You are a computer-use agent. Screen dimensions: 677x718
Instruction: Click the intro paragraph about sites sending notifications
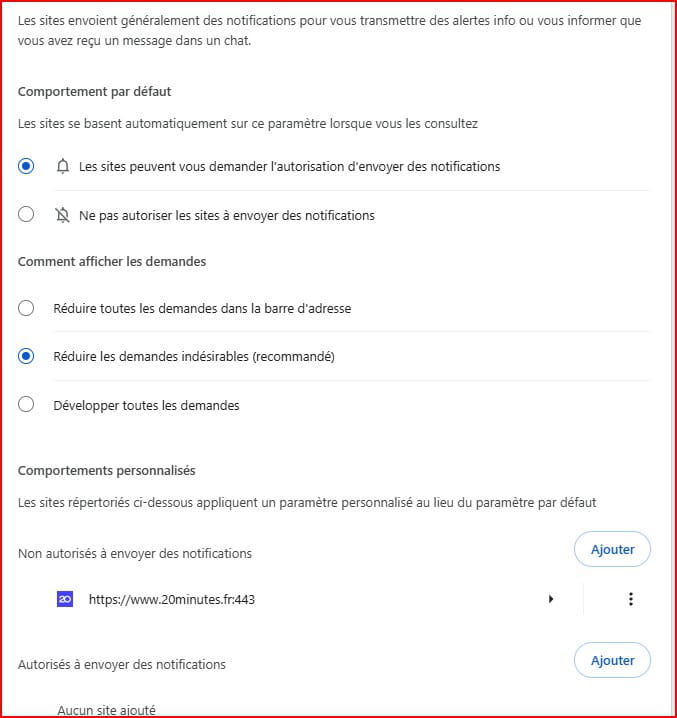click(330, 30)
